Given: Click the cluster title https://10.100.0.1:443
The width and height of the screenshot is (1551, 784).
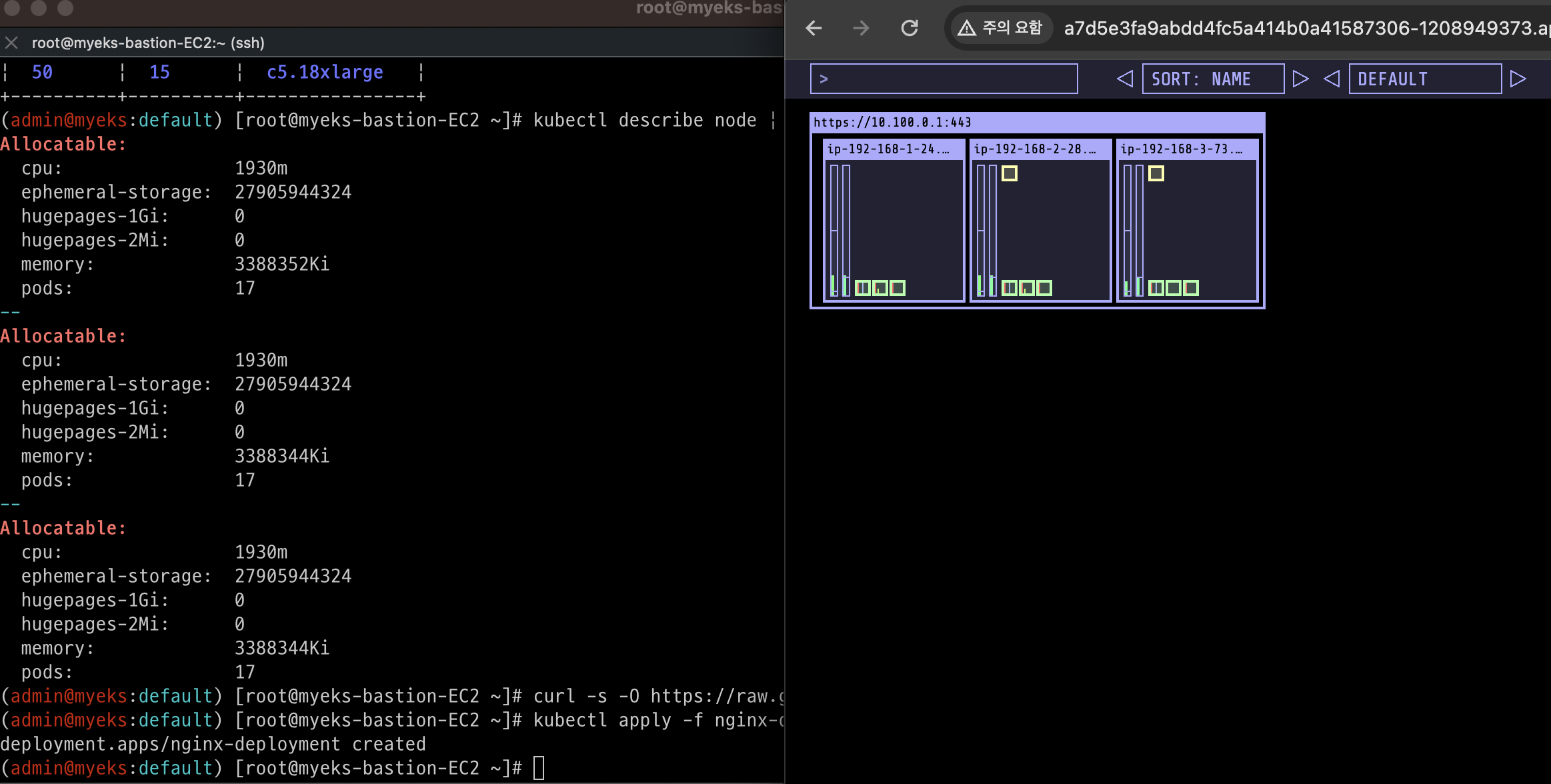Looking at the screenshot, I should pos(892,122).
